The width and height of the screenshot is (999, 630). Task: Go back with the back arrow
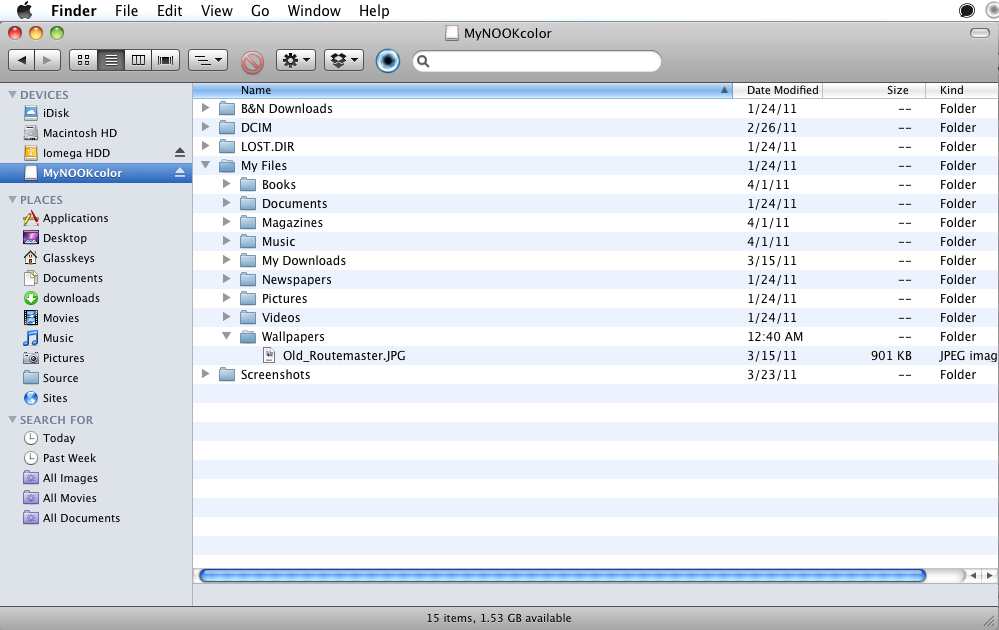pos(21,60)
